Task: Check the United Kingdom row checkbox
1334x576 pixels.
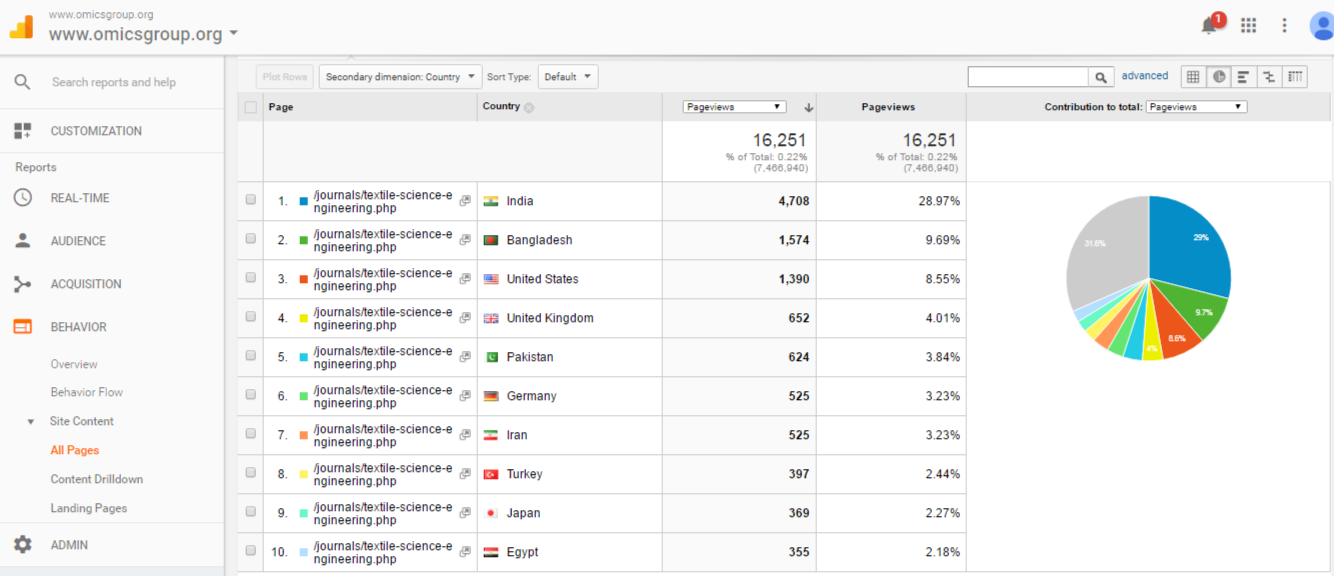Action: [251, 317]
